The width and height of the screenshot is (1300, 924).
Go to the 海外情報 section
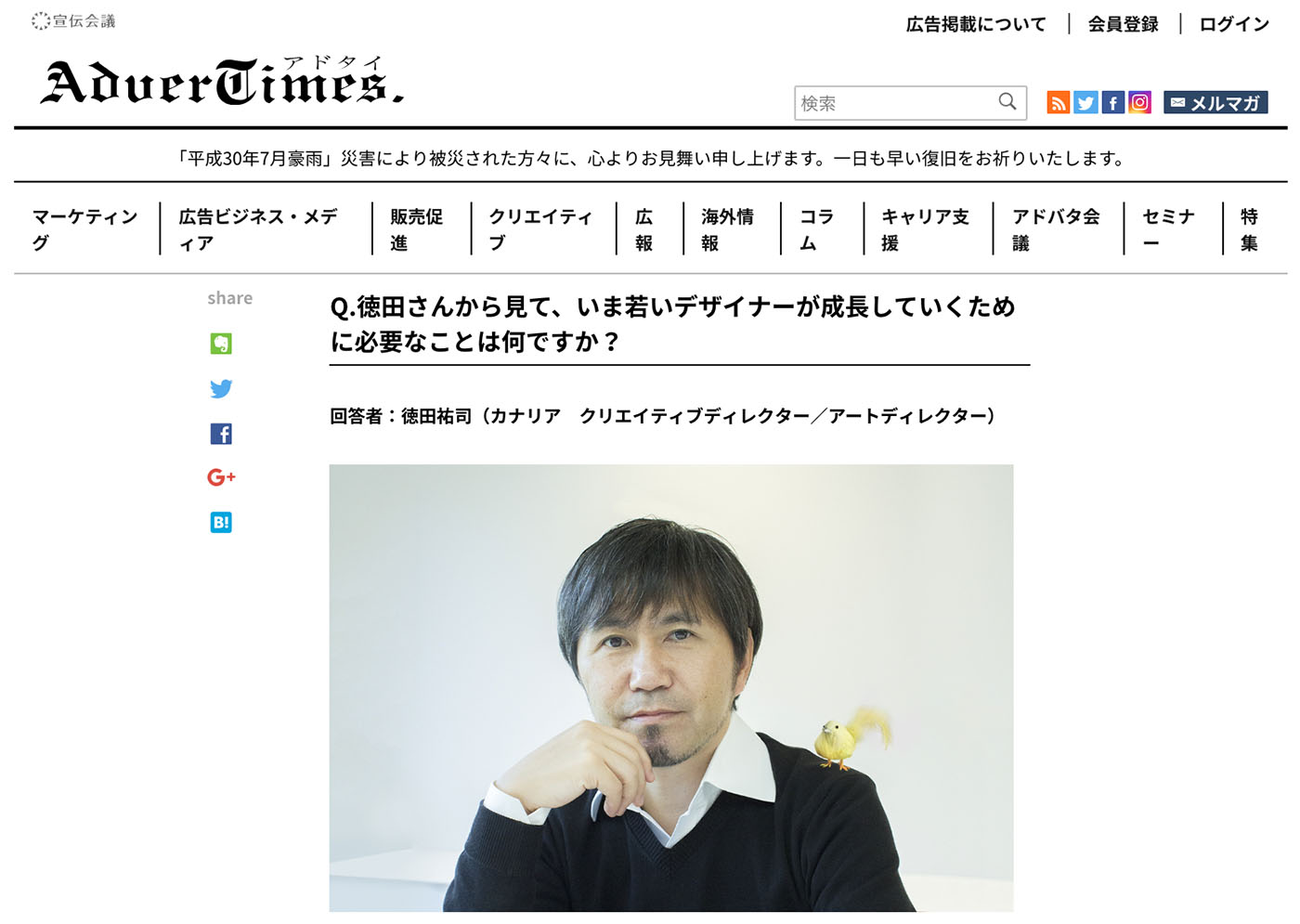click(x=727, y=229)
